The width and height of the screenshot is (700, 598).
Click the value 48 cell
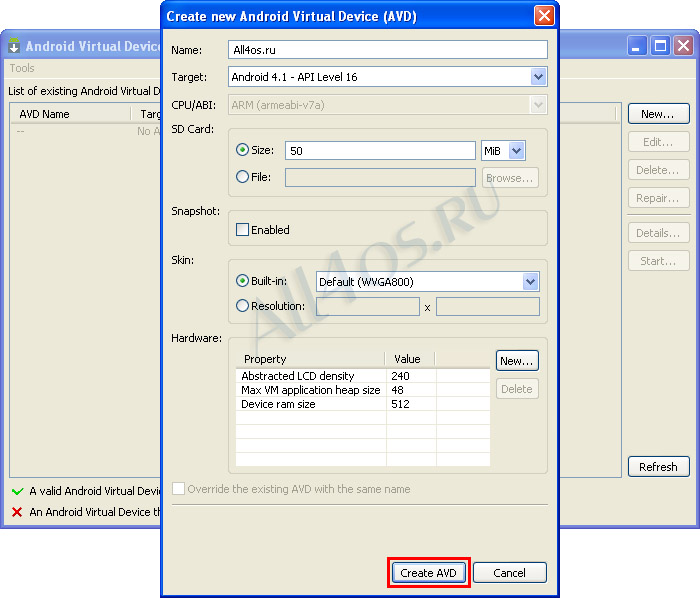411,390
